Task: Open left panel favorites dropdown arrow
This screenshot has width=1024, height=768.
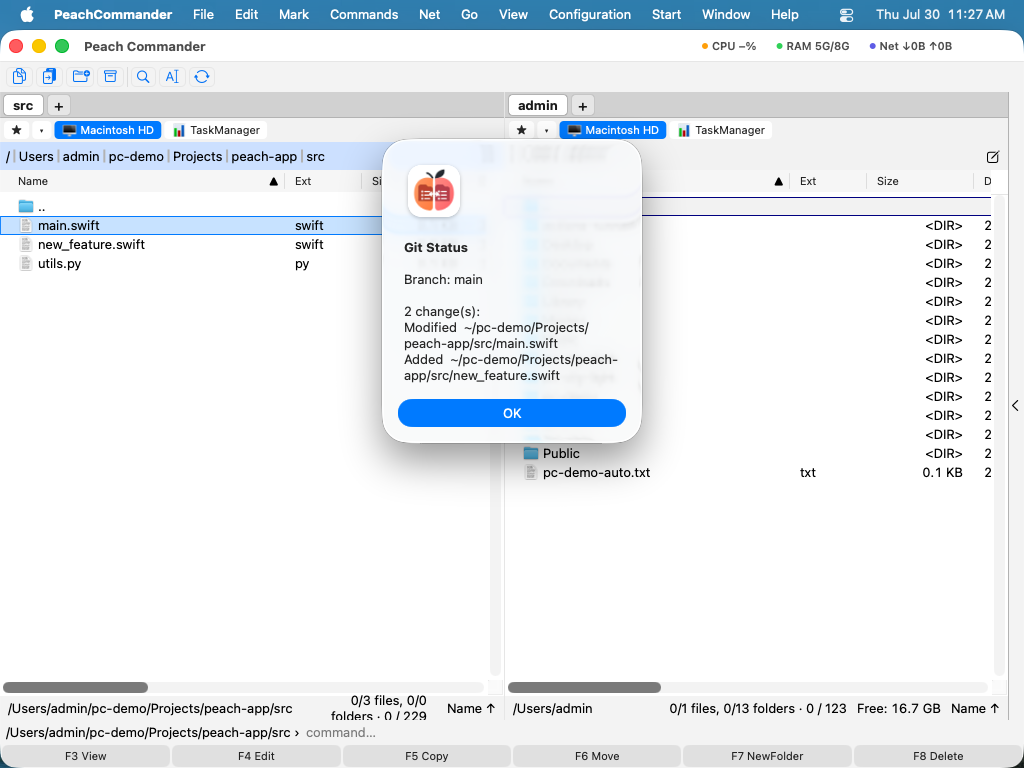Action: [x=41, y=130]
